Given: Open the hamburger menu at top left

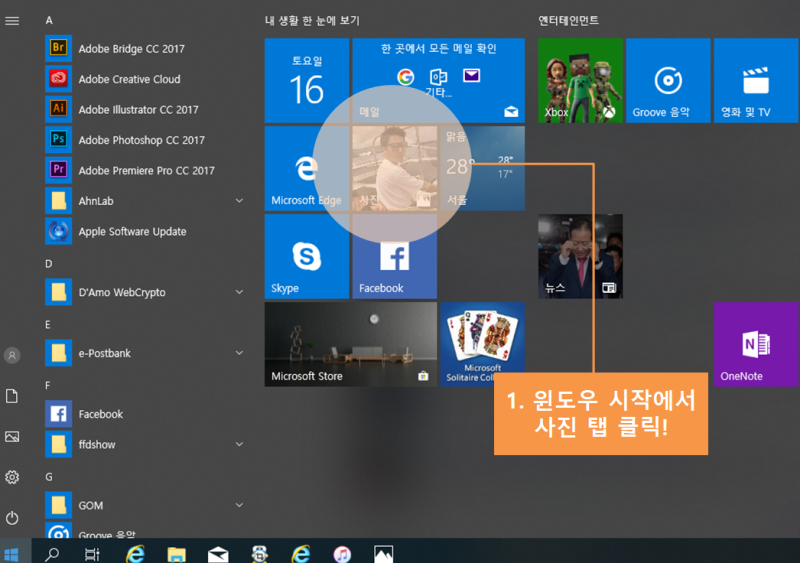Looking at the screenshot, I should click(12, 21).
